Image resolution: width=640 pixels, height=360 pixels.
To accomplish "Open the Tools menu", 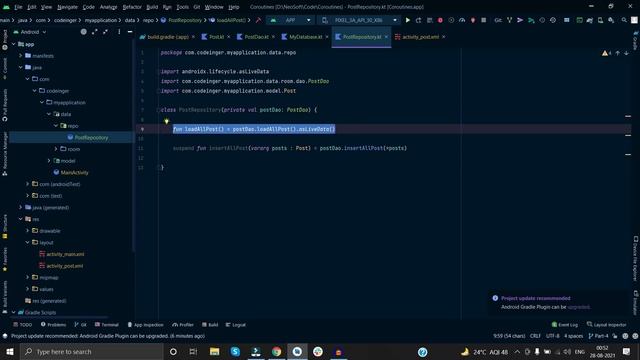I will (x=182, y=7).
